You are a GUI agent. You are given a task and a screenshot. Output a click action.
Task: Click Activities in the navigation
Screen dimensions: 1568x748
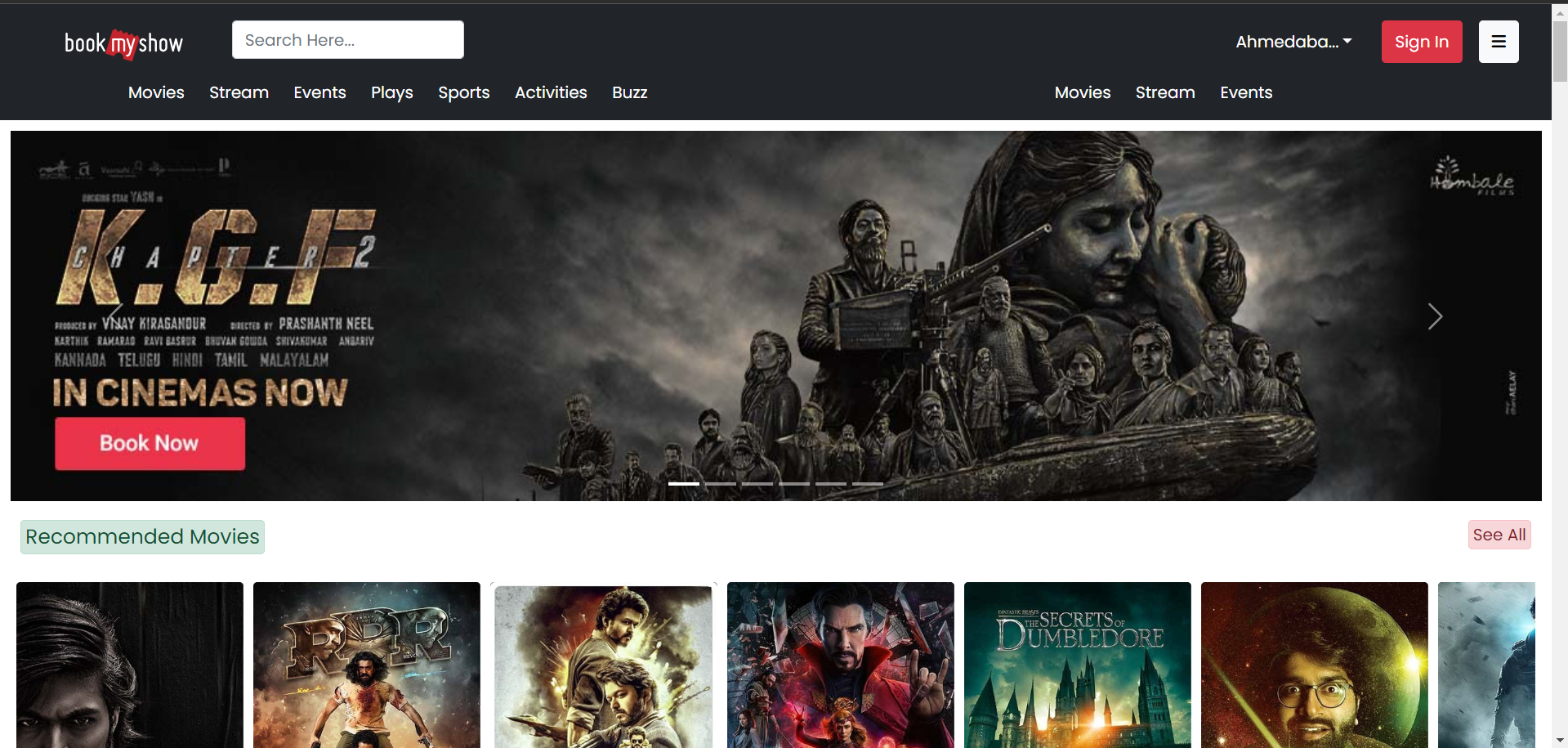point(550,92)
